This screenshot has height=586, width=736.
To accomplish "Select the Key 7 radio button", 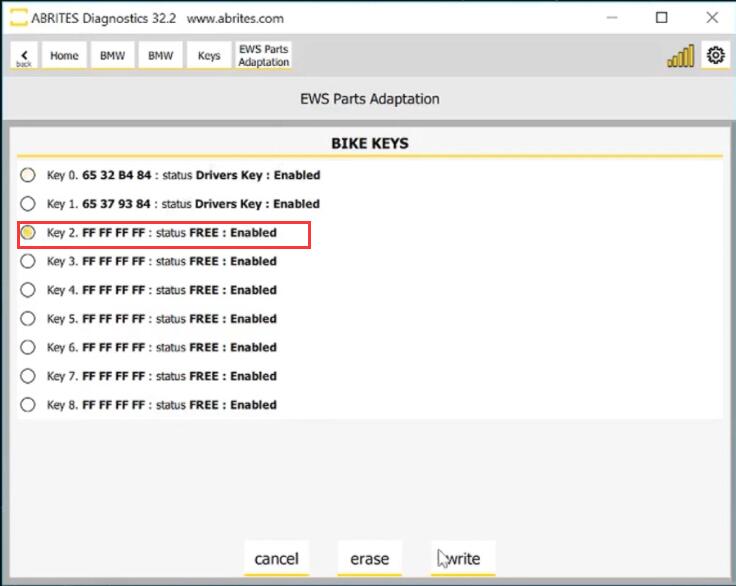I will point(28,376).
